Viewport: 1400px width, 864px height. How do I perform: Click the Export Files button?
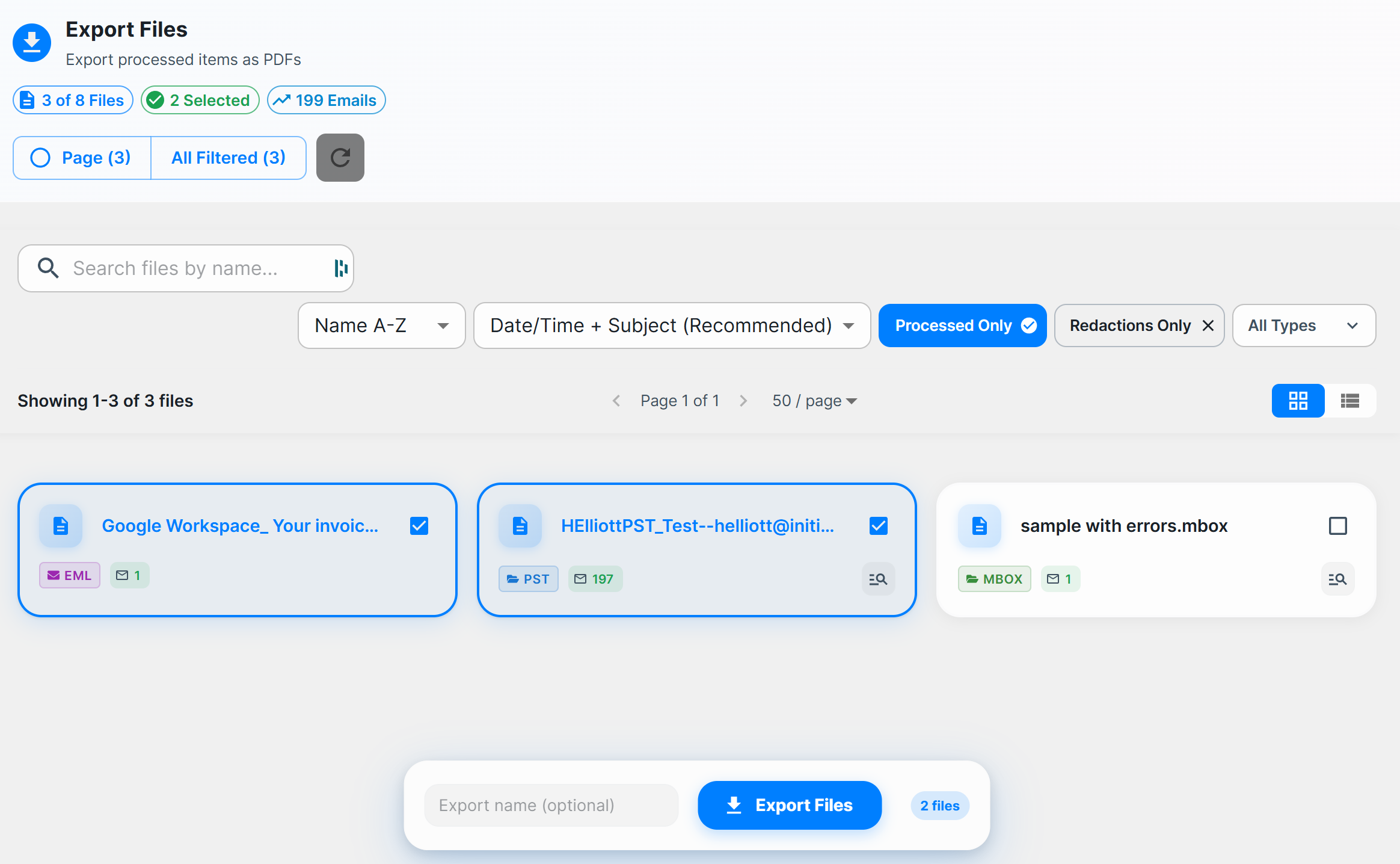click(790, 805)
